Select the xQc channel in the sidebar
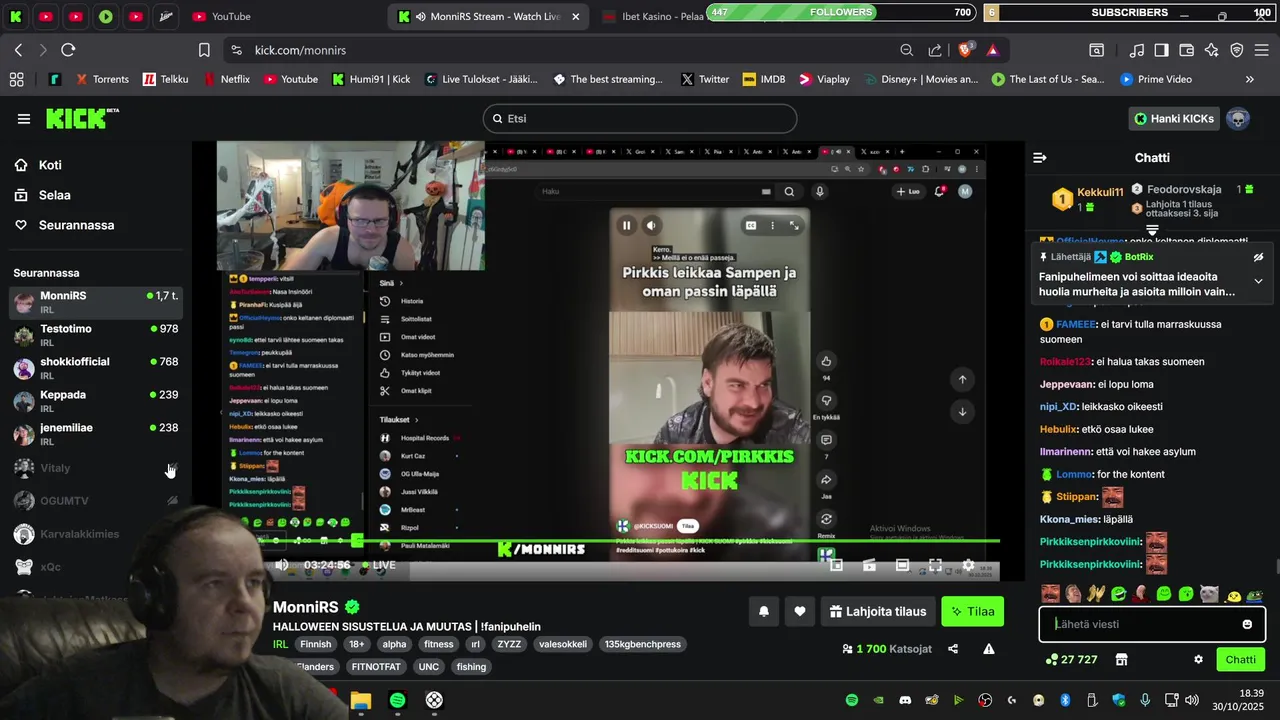Screen dimensions: 1280x720 click(95, 567)
